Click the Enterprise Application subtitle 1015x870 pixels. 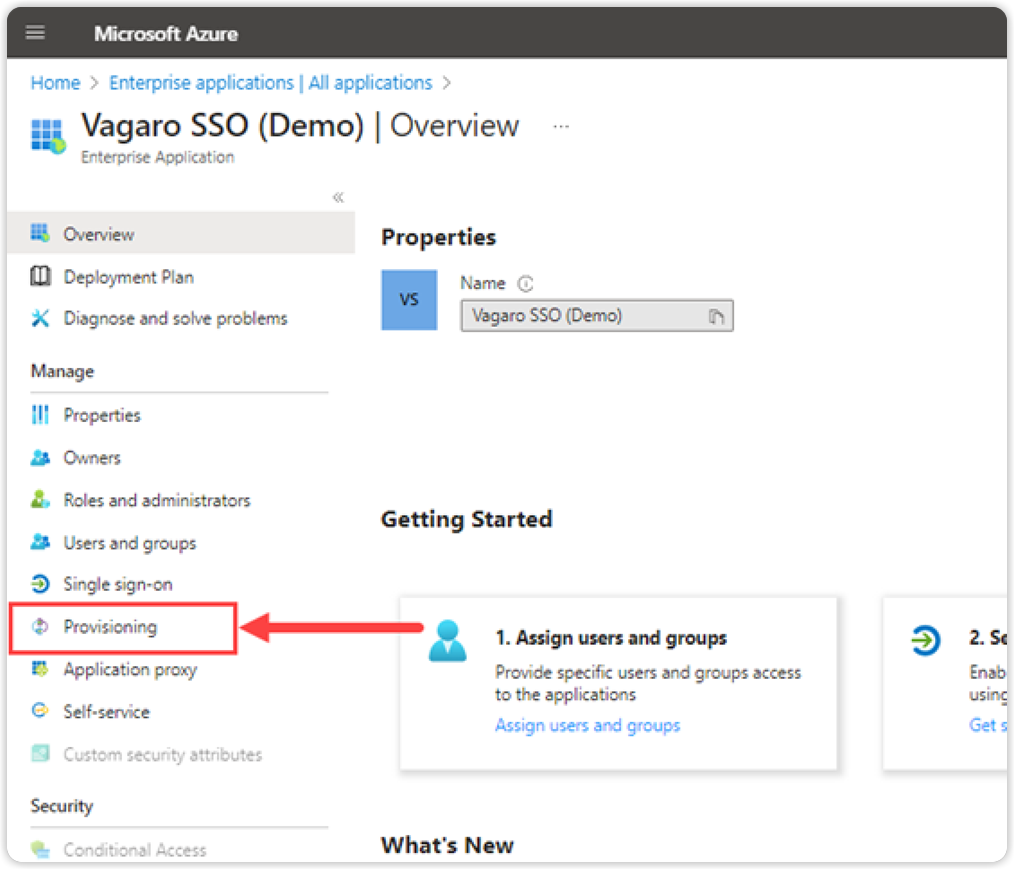tap(157, 157)
